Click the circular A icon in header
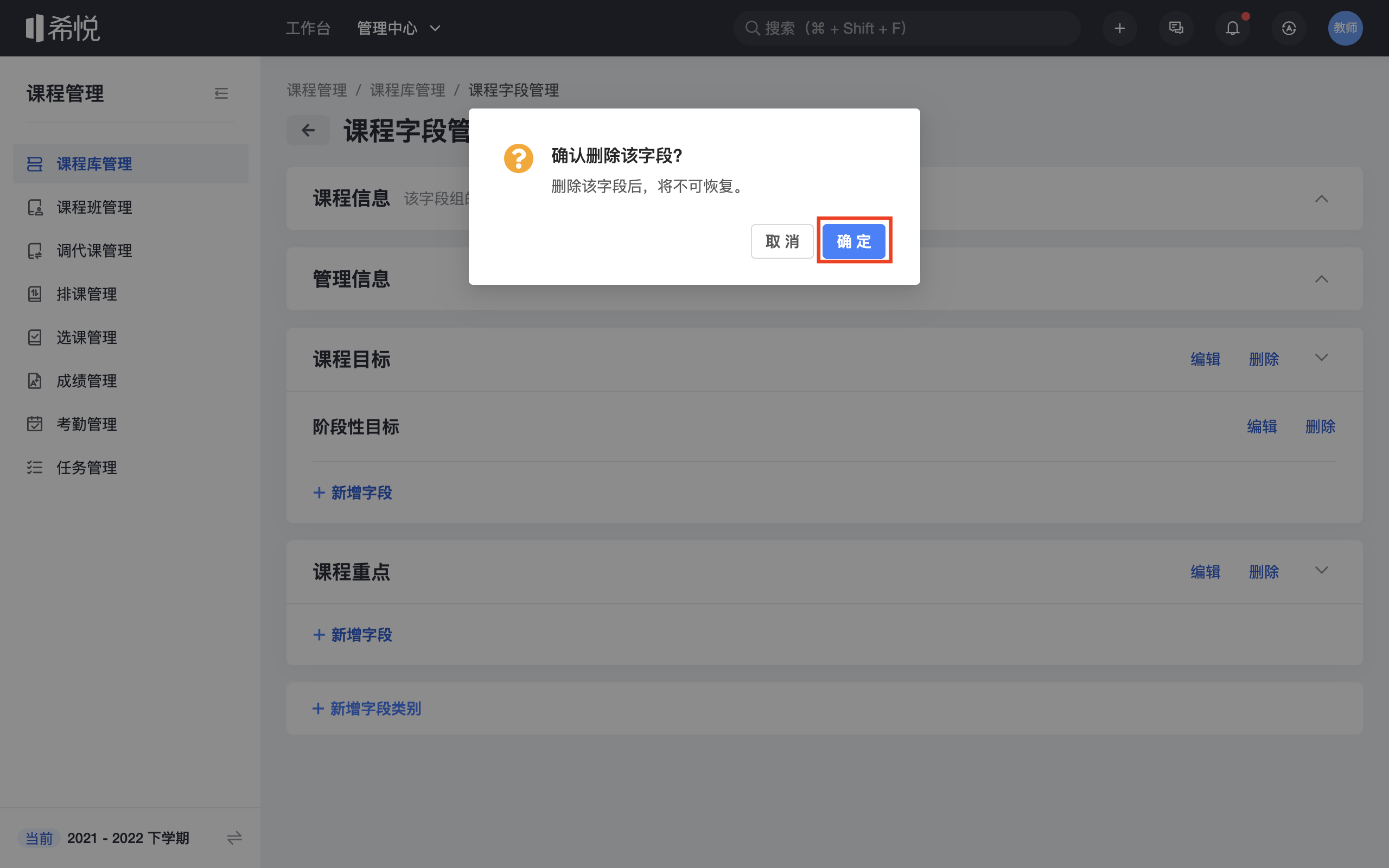 tap(1289, 28)
